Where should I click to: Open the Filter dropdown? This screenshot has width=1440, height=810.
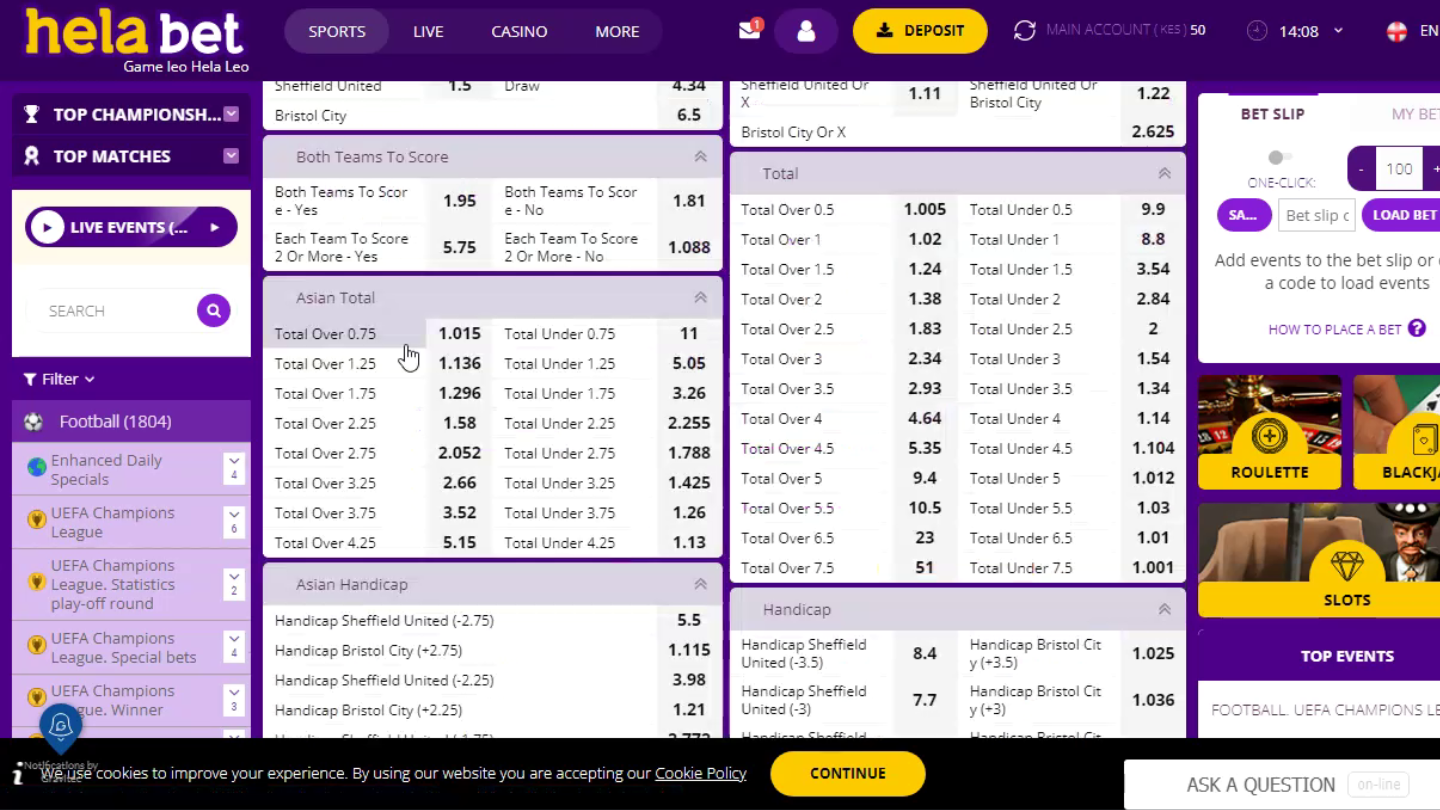pyautogui.click(x=60, y=379)
